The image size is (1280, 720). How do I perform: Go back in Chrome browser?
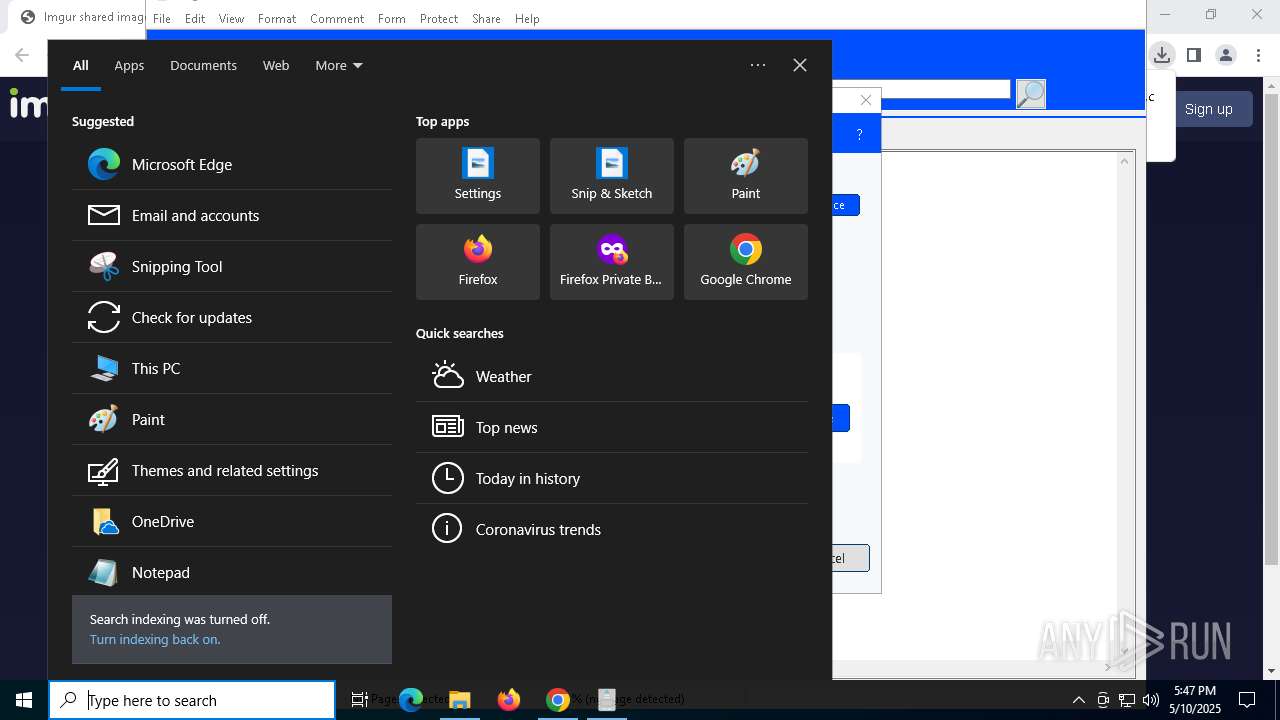tap(22, 55)
